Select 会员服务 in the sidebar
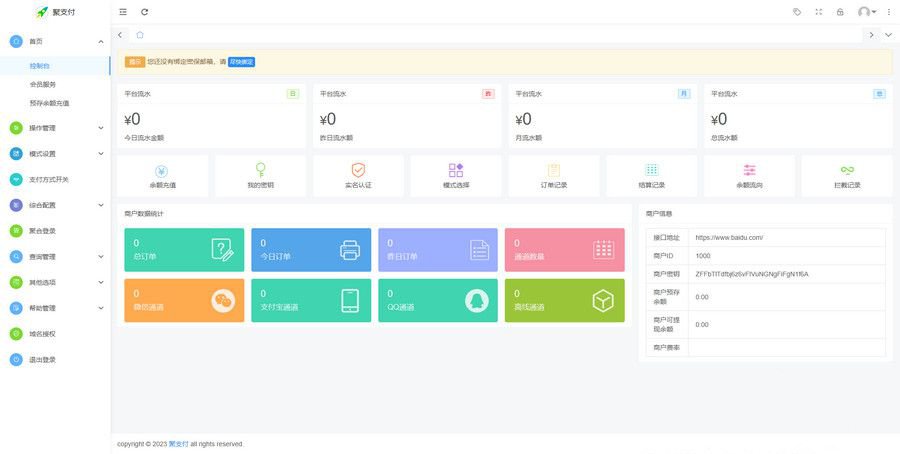This screenshot has width=900, height=454. click(43, 84)
